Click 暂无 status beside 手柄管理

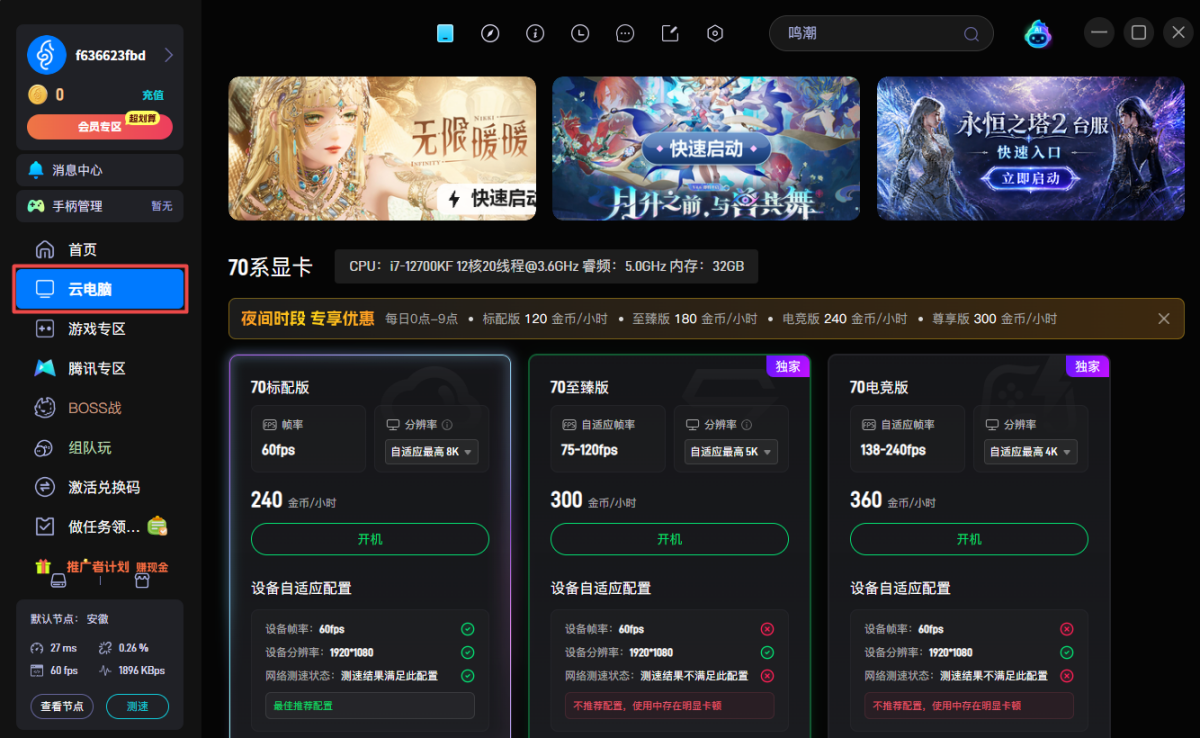click(x=162, y=206)
